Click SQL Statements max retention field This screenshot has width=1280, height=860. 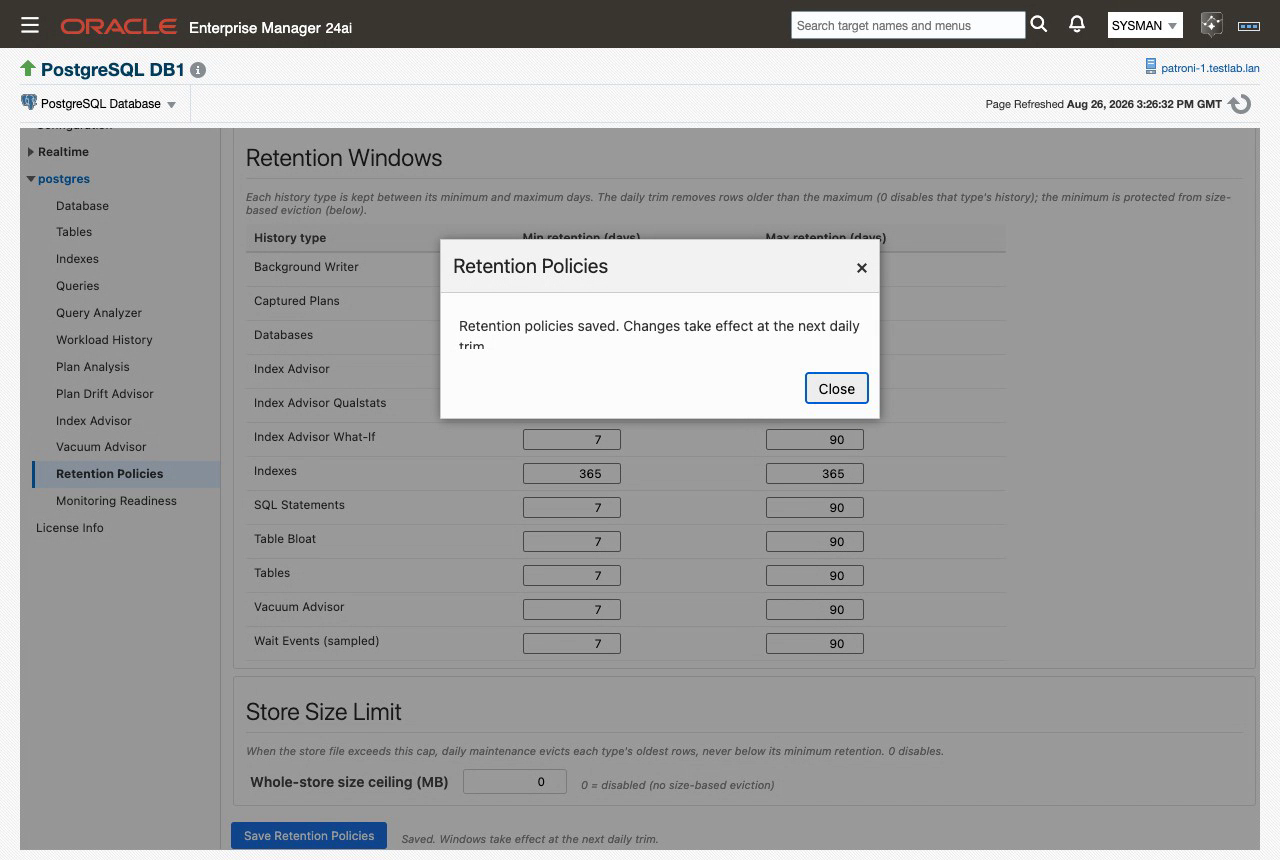click(x=815, y=507)
